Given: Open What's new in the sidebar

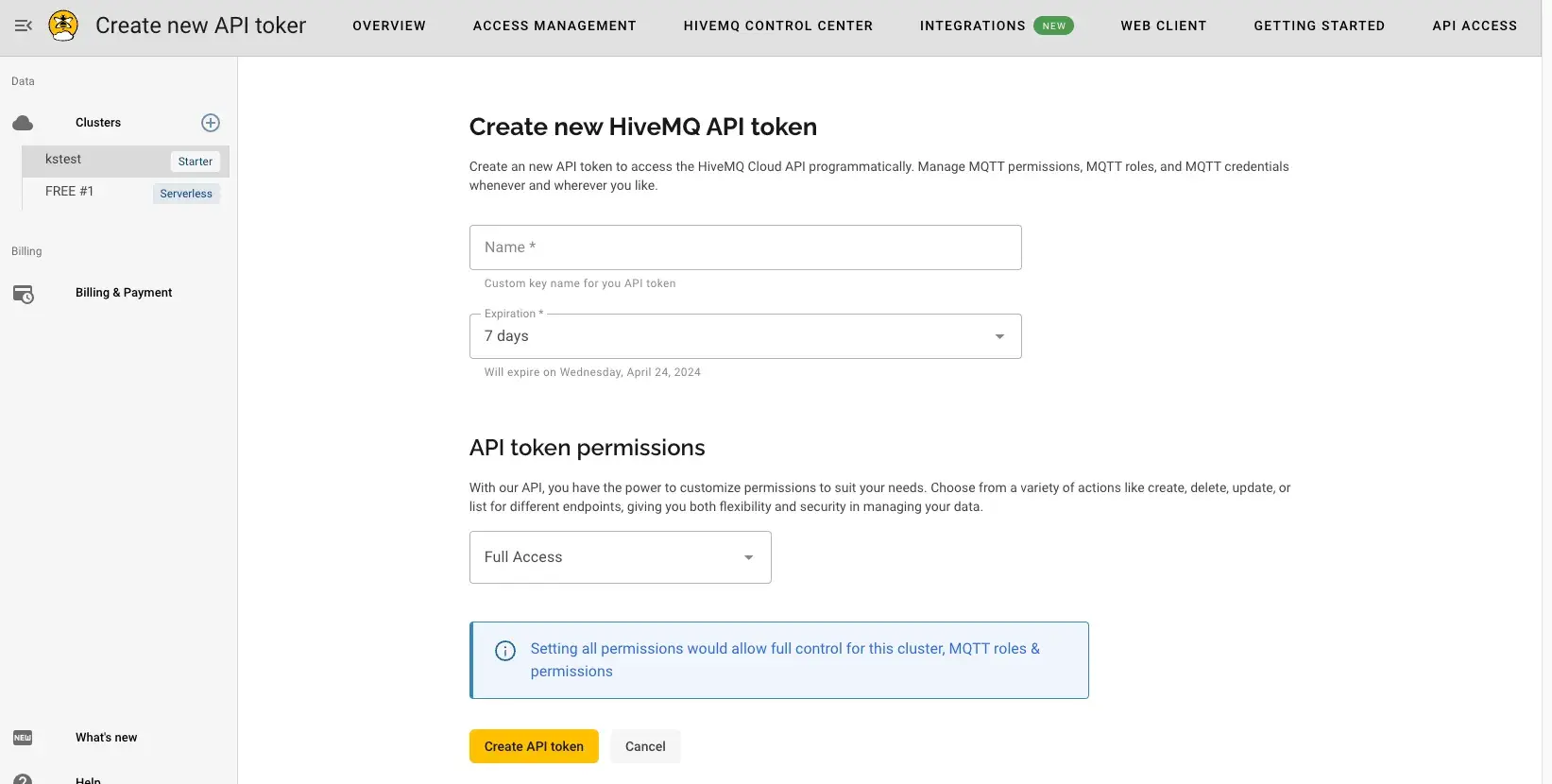Looking at the screenshot, I should click(x=106, y=738).
